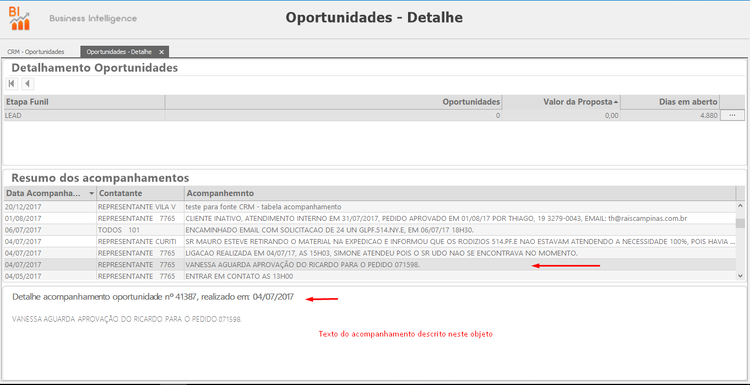Select the LEAD funnel stage cell

pos(84,115)
